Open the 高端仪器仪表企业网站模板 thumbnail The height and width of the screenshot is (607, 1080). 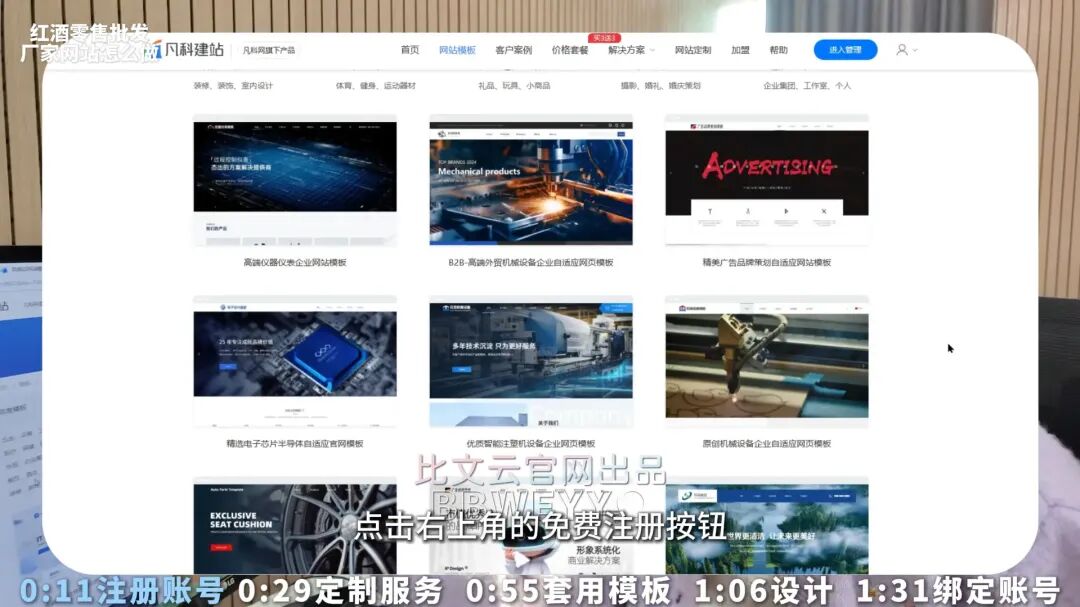click(x=295, y=180)
